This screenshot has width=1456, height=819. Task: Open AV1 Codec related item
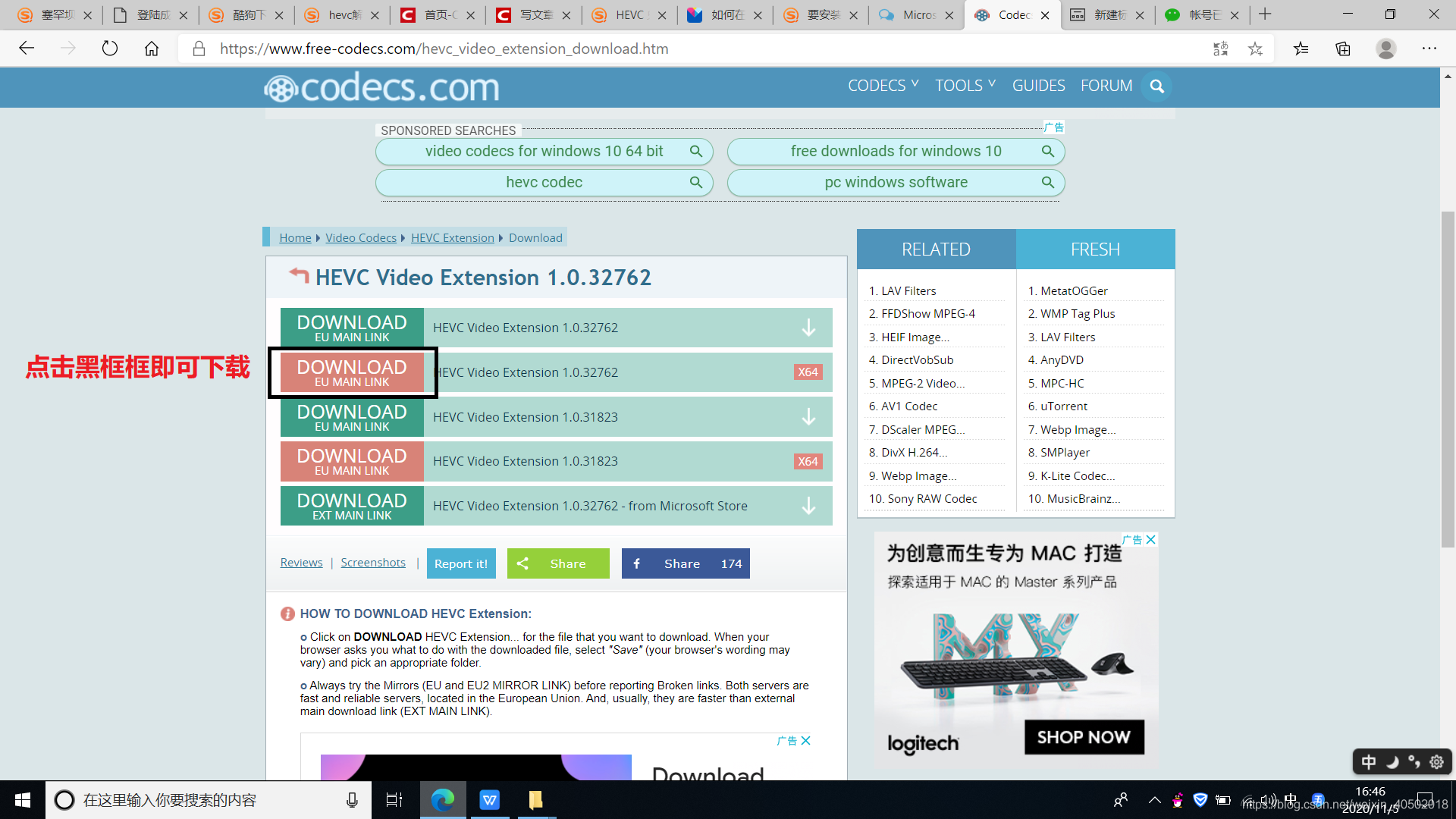[x=909, y=406]
